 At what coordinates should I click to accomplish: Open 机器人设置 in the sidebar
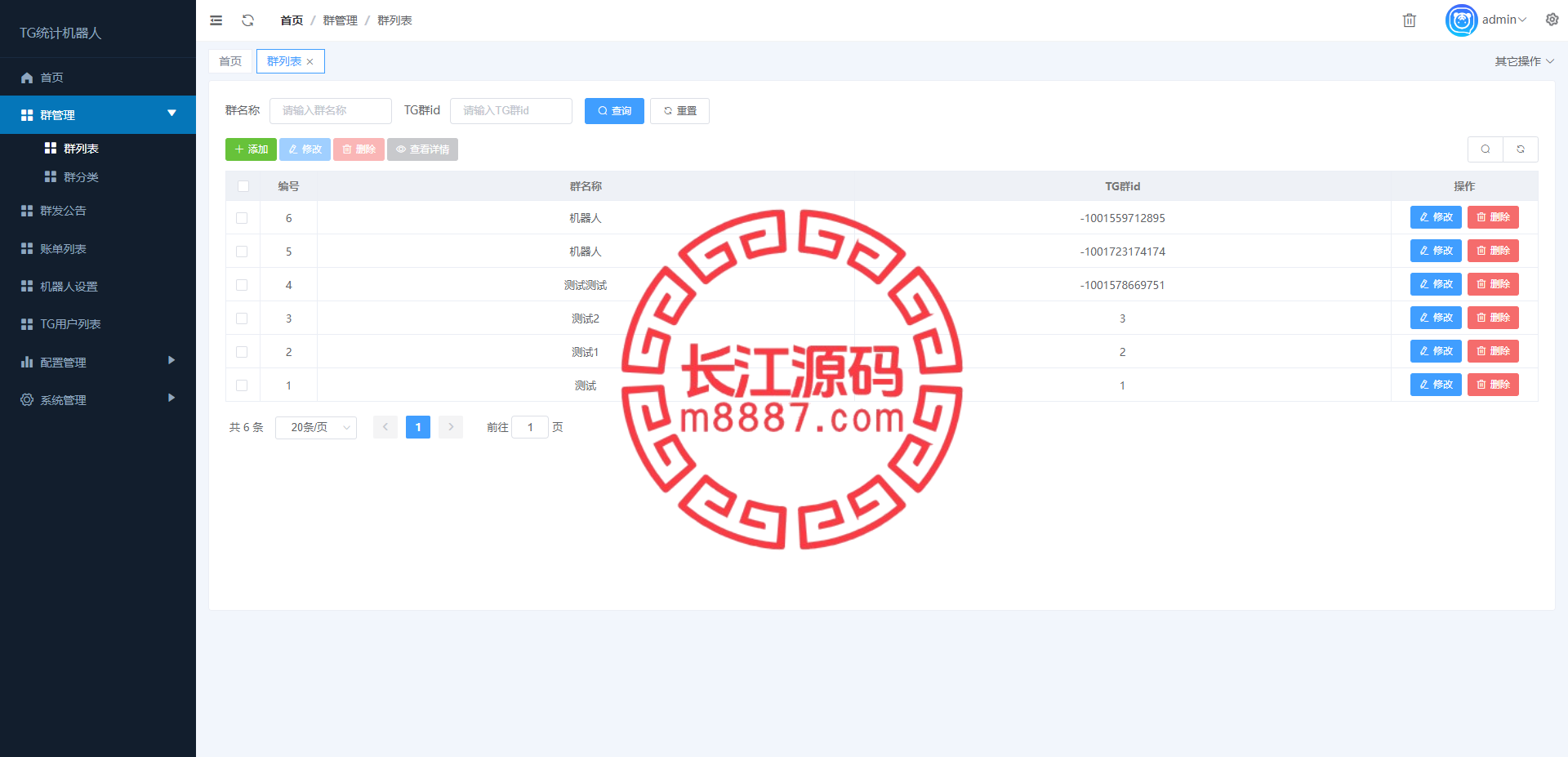pyautogui.click(x=98, y=287)
